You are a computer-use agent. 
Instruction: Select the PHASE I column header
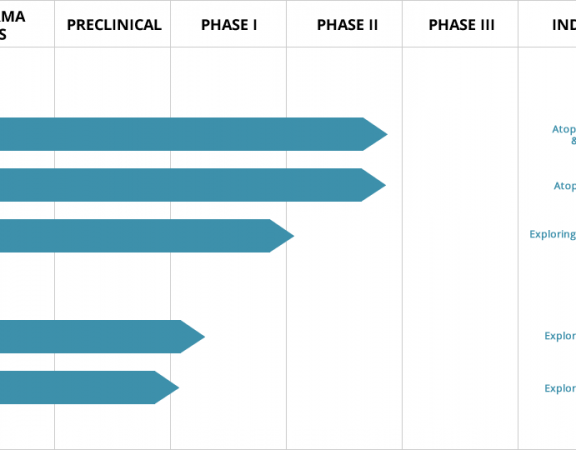pos(229,25)
